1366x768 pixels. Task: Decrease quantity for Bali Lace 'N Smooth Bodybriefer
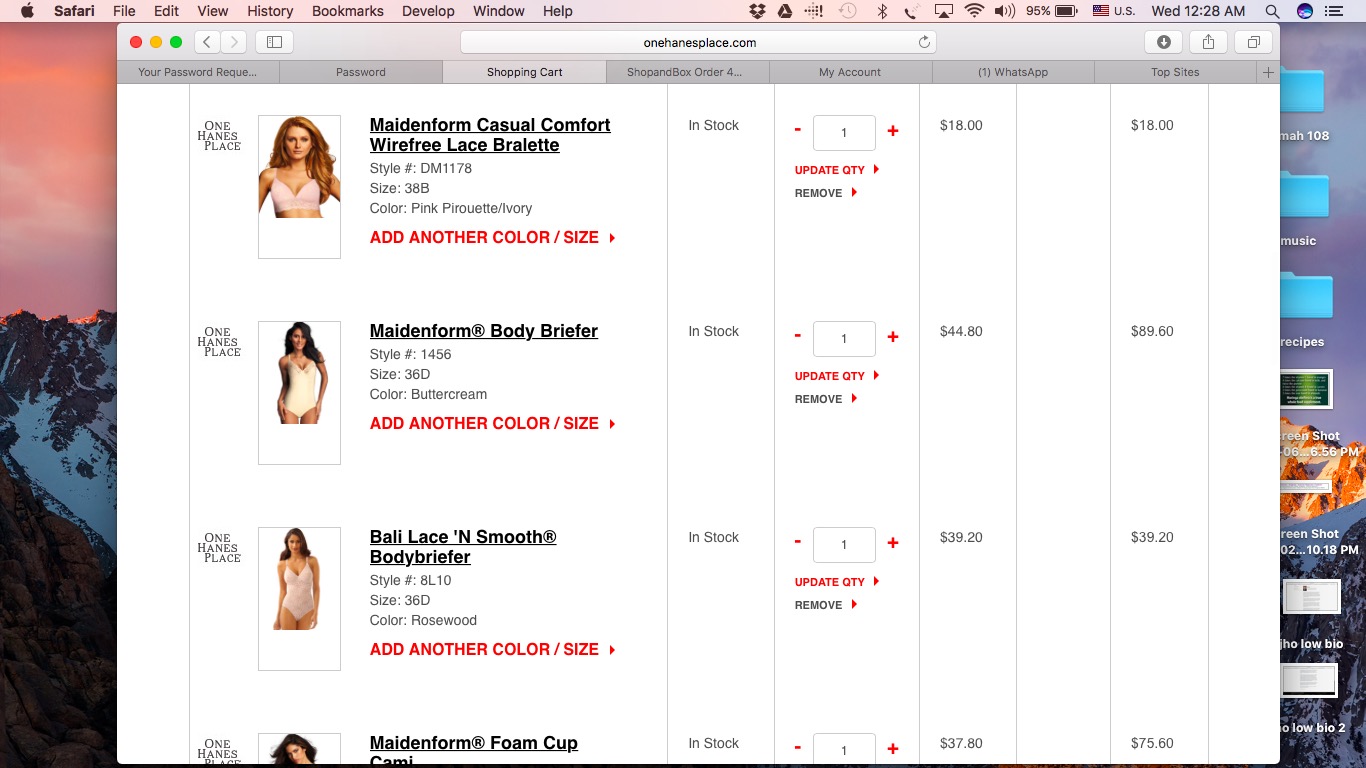(x=797, y=543)
